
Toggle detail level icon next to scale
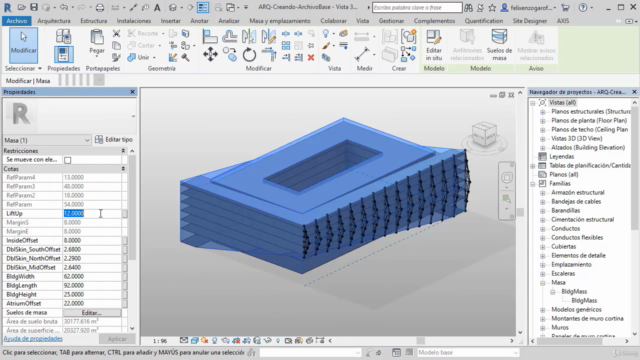tap(184, 340)
